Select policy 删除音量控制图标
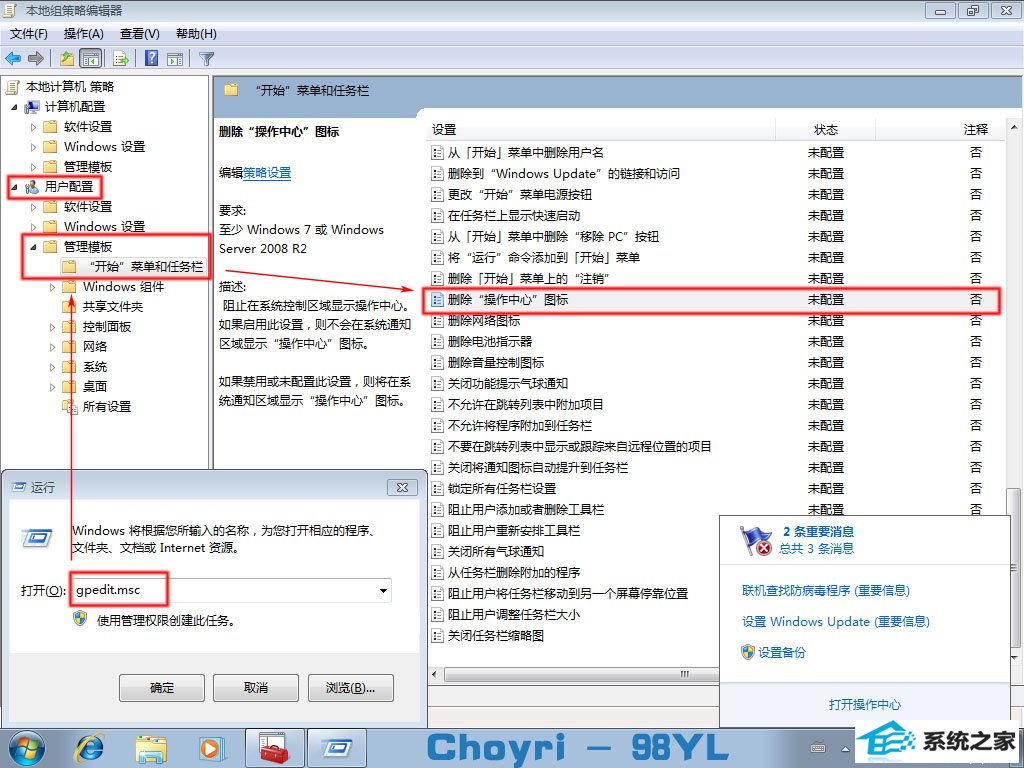This screenshot has height=768, width=1024. pyautogui.click(x=496, y=362)
